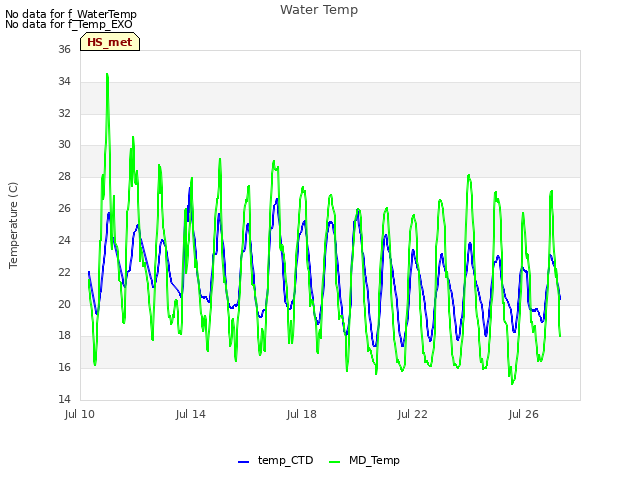Click the 26 y-axis tick label
The height and width of the screenshot is (480, 640).
(64, 209)
